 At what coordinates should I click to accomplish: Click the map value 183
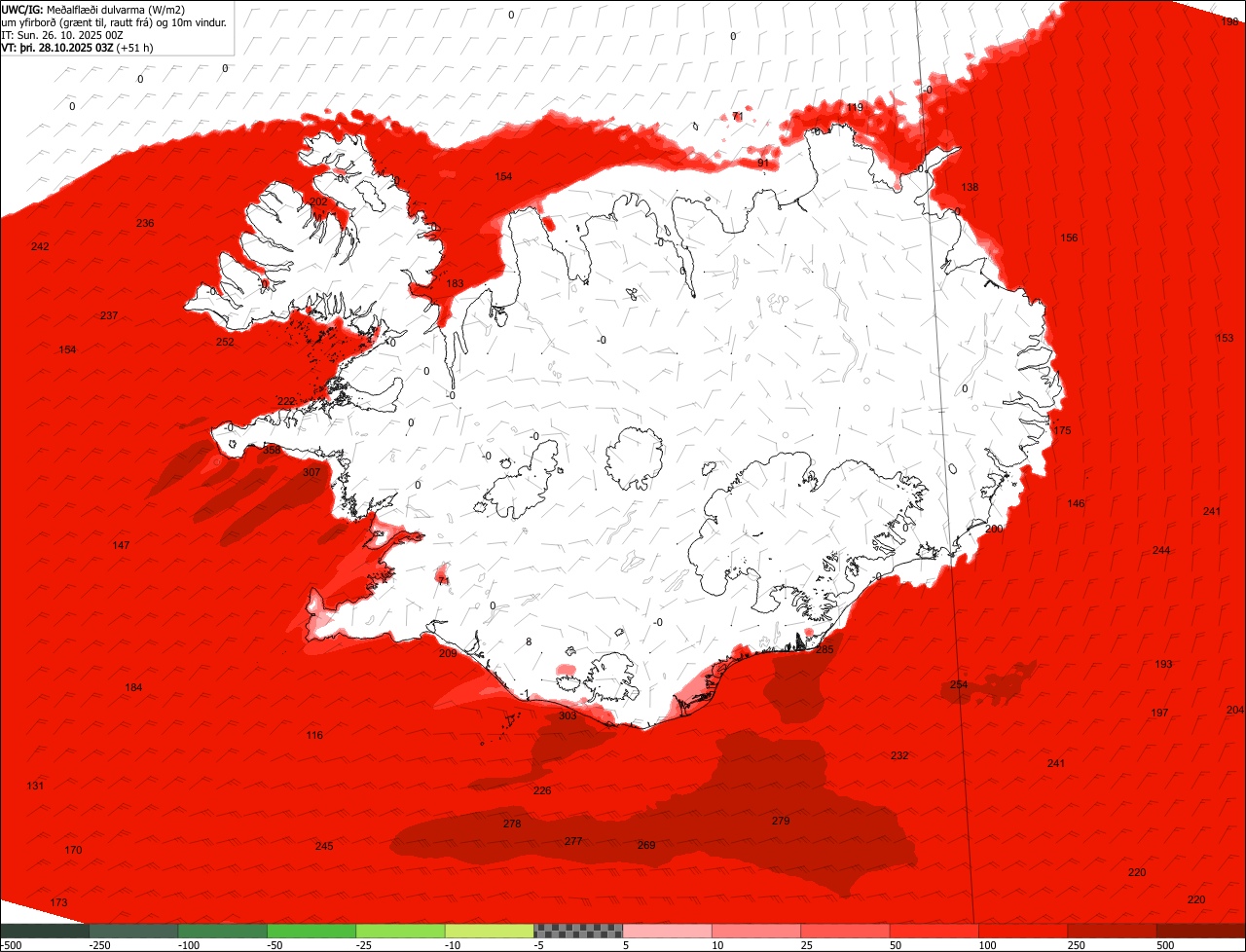point(455,283)
